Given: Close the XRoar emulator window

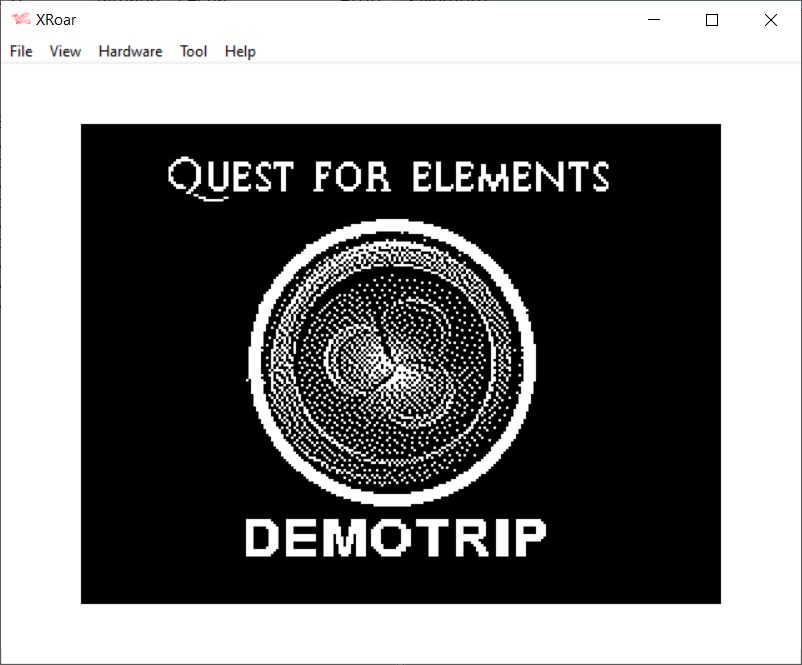Looking at the screenshot, I should 770,20.
